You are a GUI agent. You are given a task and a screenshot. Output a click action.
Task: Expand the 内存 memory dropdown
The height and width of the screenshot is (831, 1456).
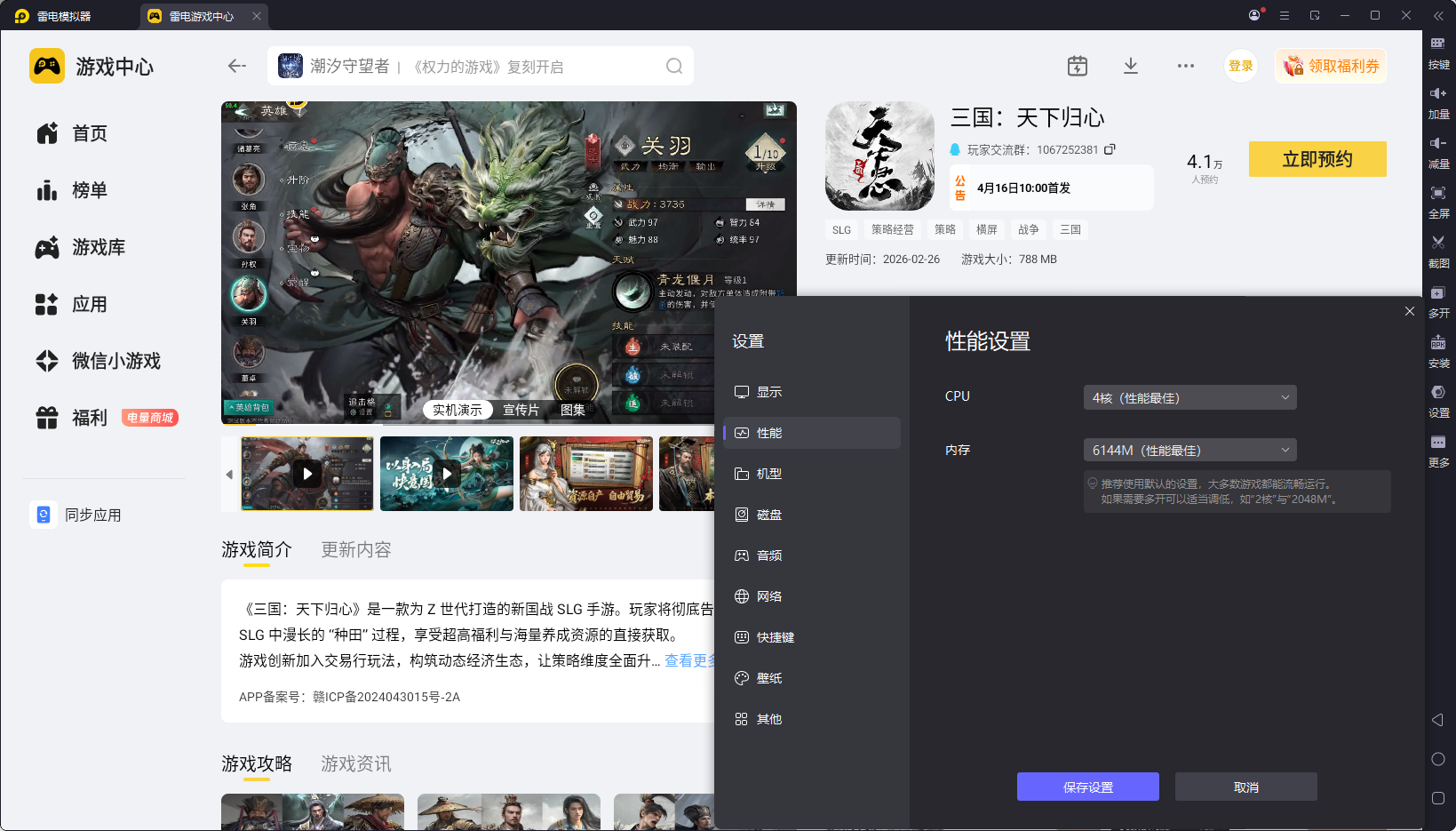[1190, 450]
